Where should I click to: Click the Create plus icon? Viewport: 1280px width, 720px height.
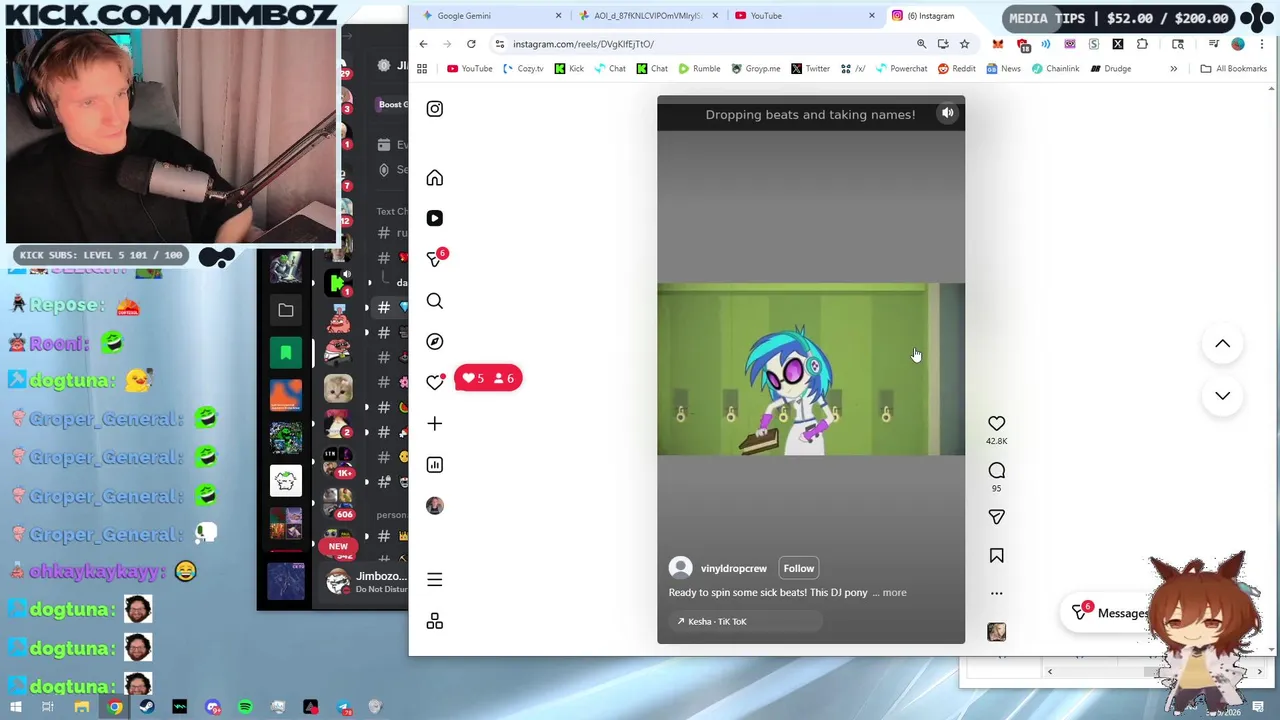(x=434, y=424)
